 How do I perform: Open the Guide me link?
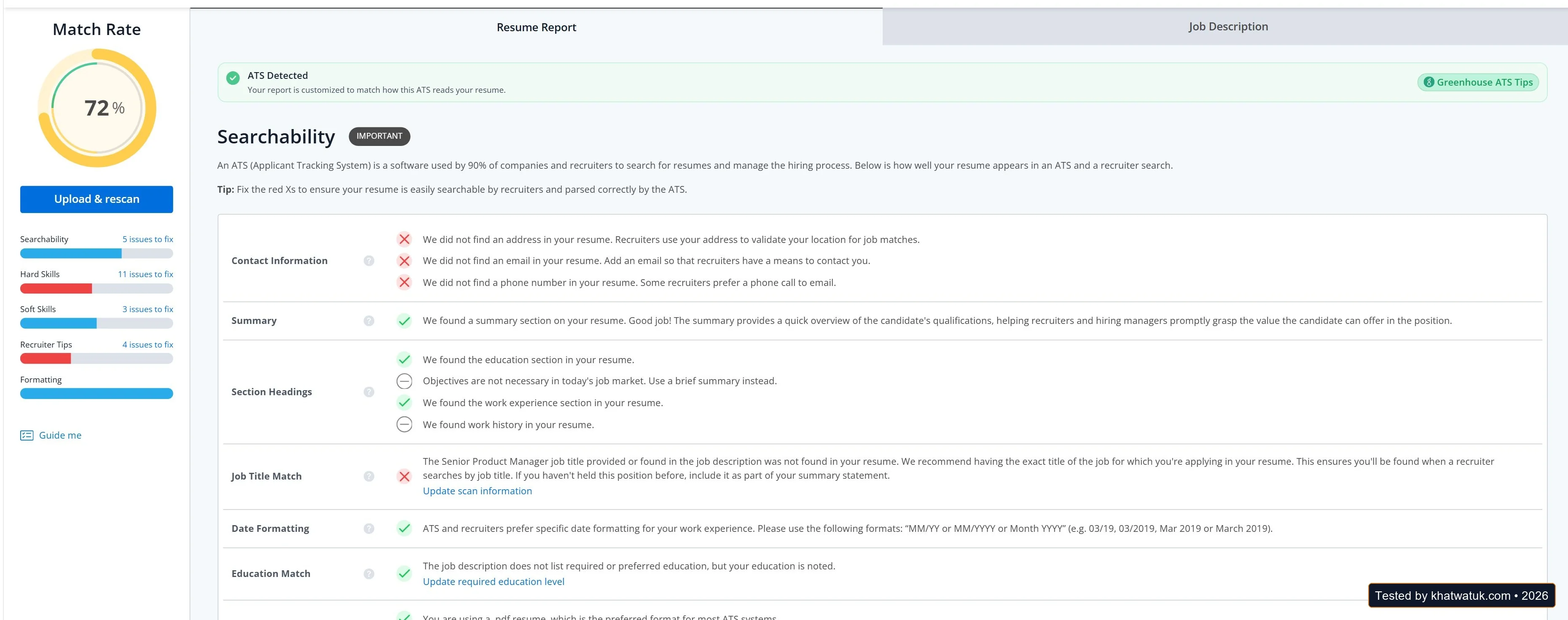click(60, 435)
